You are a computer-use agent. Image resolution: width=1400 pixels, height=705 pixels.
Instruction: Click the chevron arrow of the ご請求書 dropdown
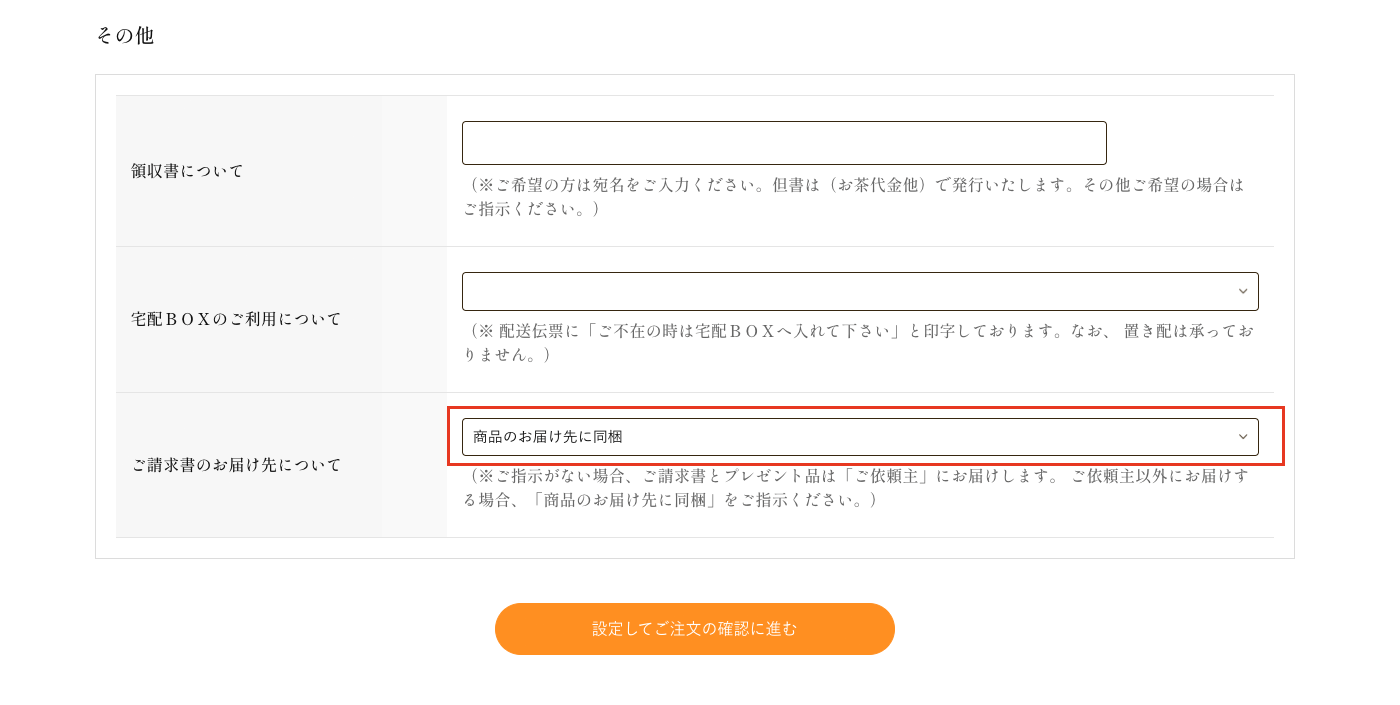(1243, 437)
